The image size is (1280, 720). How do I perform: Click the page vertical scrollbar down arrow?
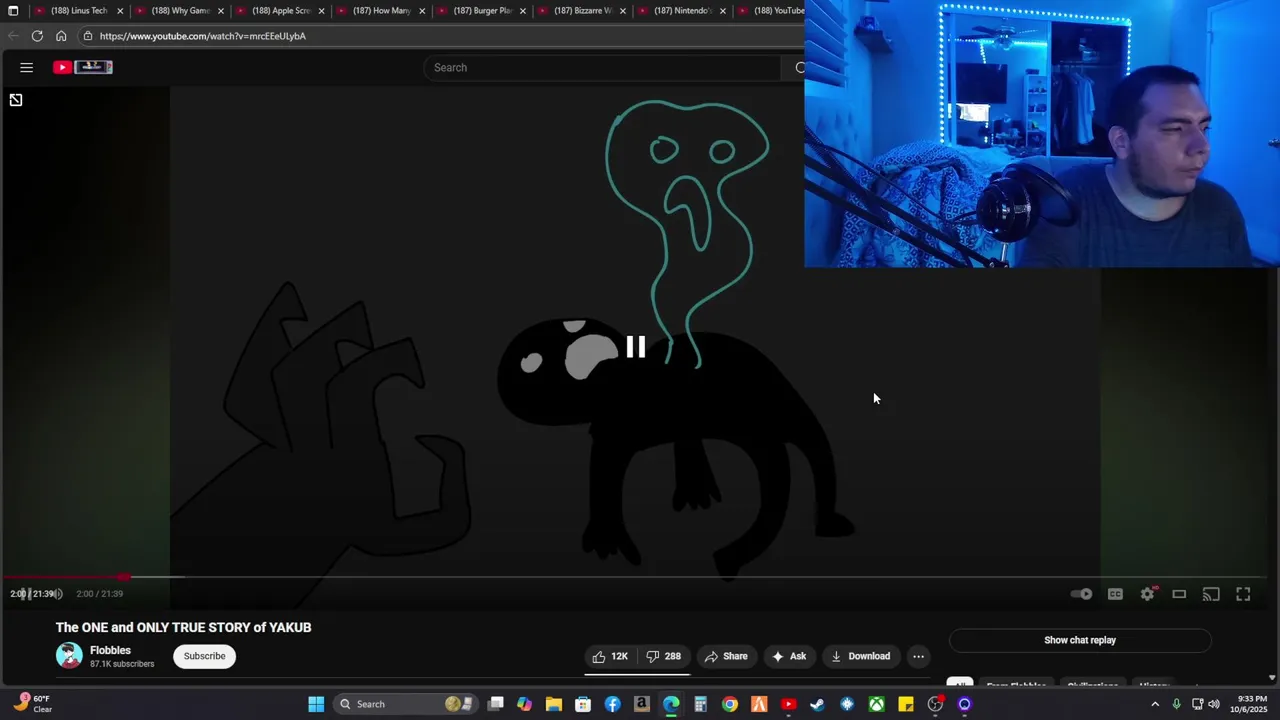click(1273, 677)
